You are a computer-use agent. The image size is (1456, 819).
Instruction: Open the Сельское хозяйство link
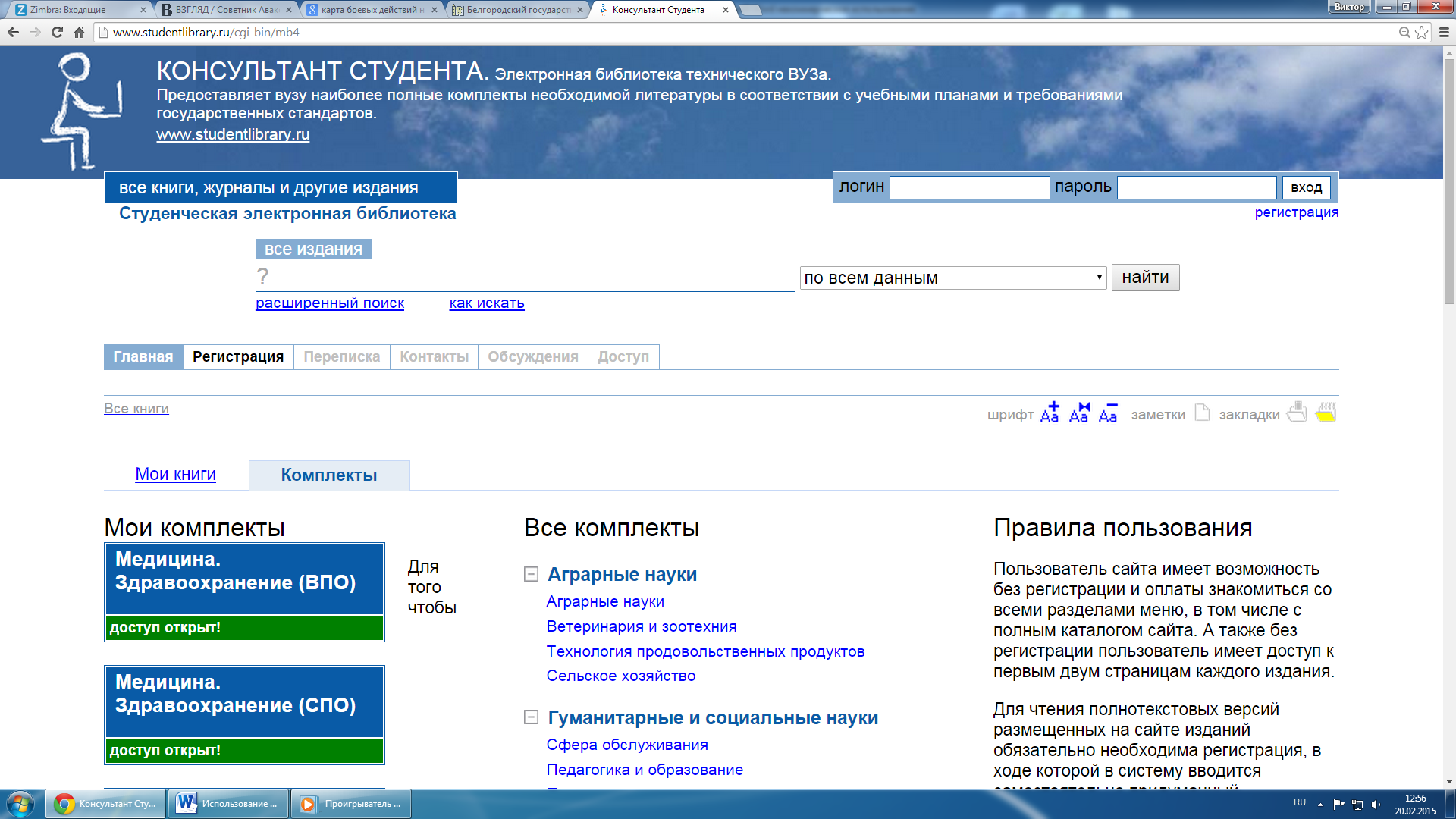click(x=620, y=676)
